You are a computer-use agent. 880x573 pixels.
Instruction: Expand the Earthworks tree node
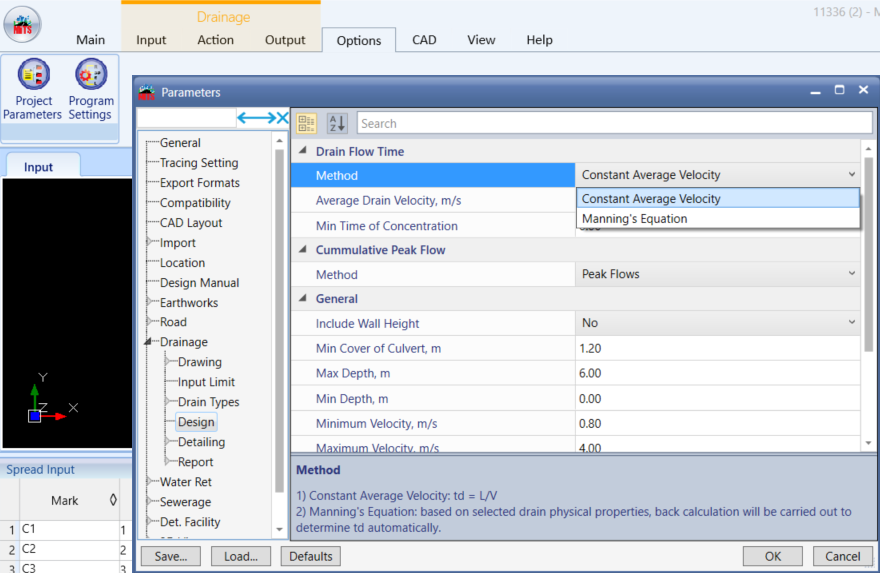point(149,302)
